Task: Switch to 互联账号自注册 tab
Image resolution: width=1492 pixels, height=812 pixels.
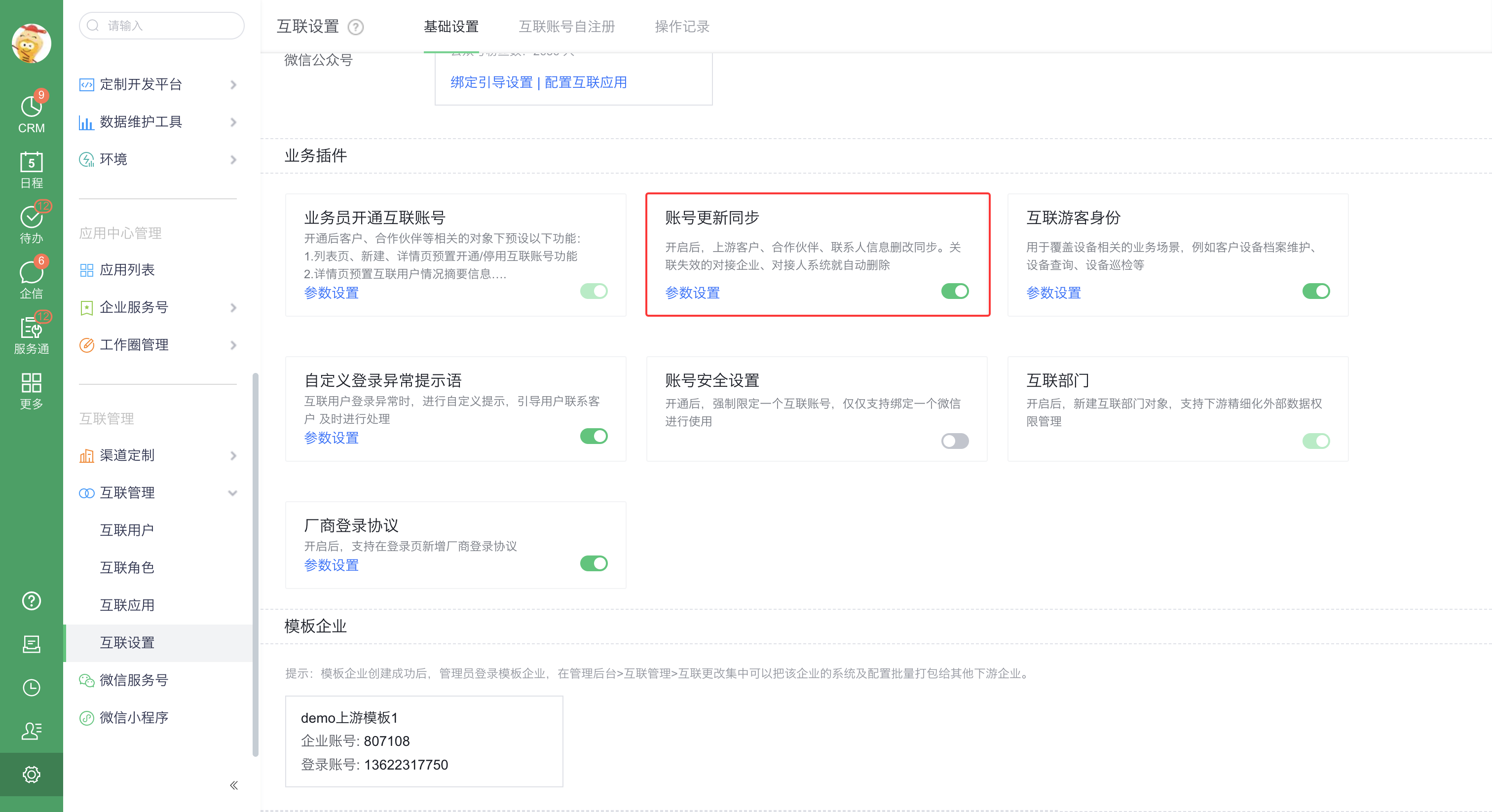Action: pos(566,27)
